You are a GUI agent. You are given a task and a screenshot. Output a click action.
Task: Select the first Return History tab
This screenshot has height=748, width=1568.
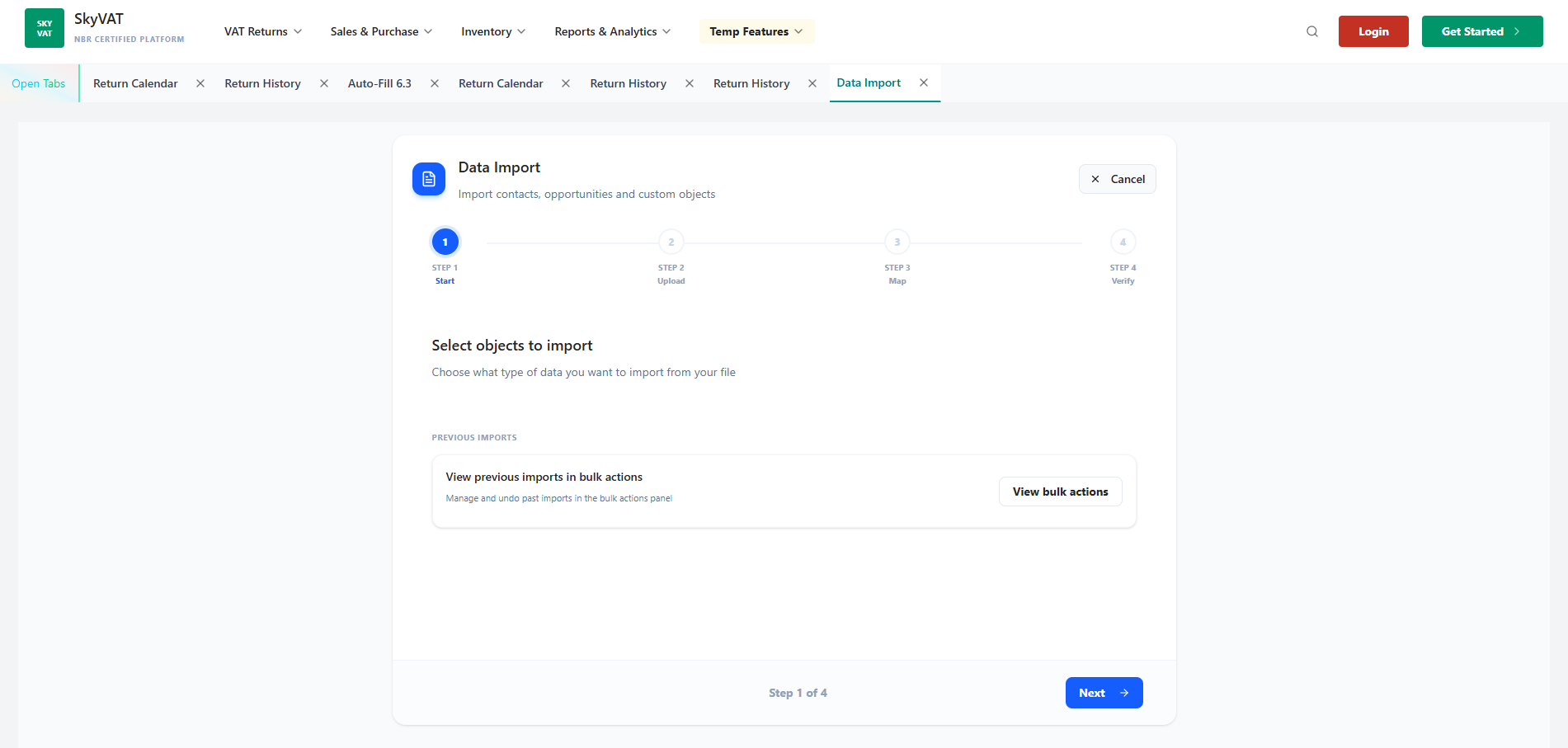point(263,83)
